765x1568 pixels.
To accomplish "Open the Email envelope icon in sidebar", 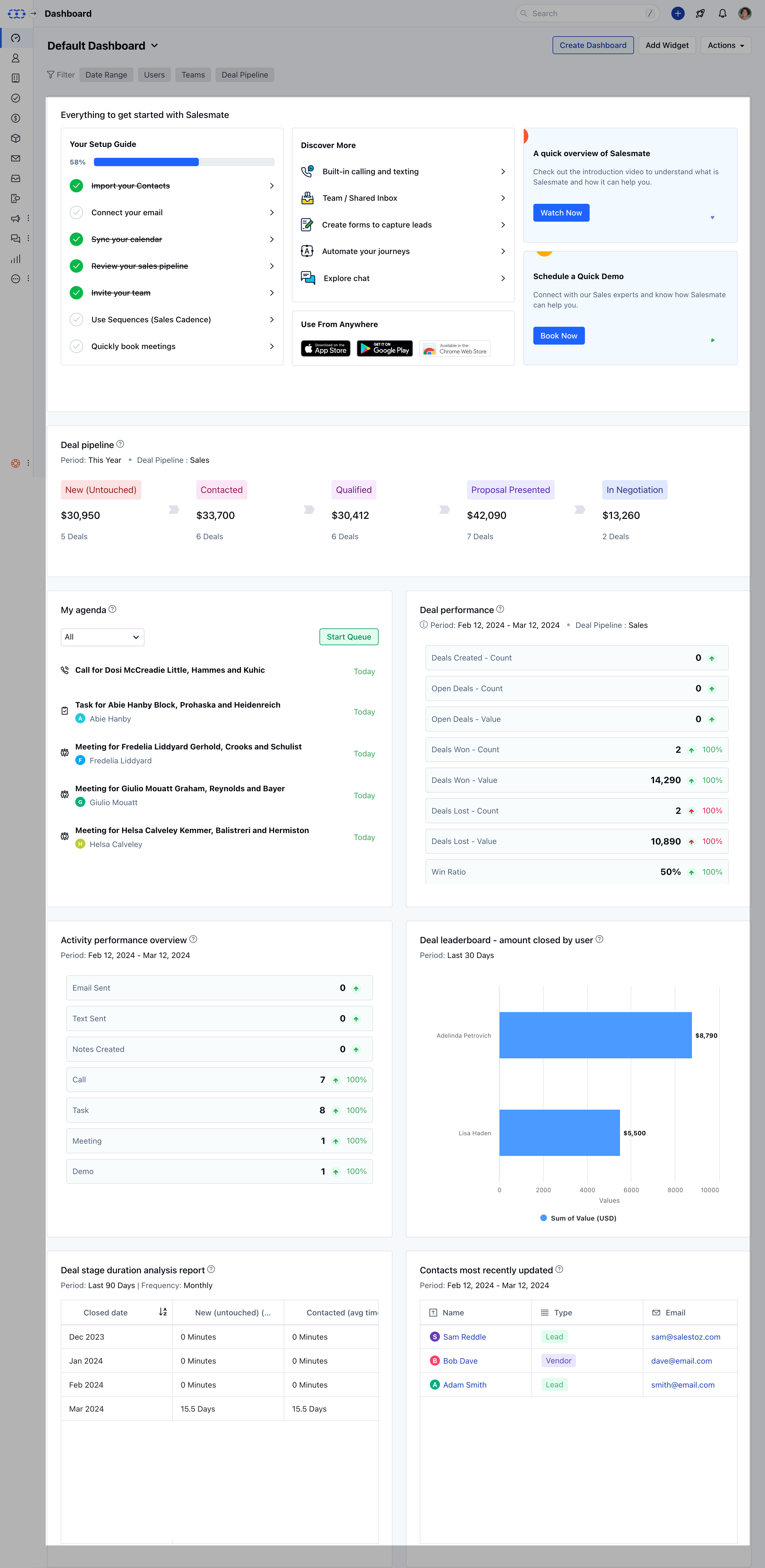I will click(16, 158).
